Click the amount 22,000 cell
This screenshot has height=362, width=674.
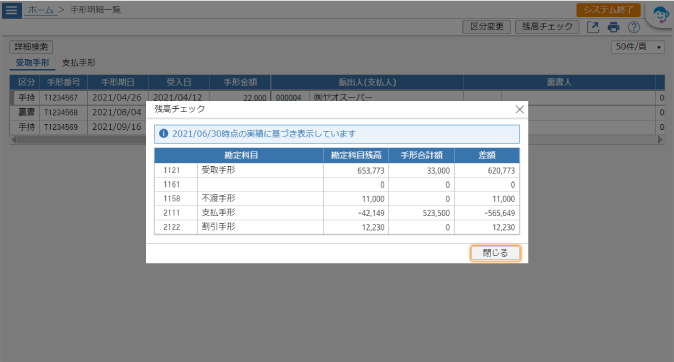coord(240,97)
